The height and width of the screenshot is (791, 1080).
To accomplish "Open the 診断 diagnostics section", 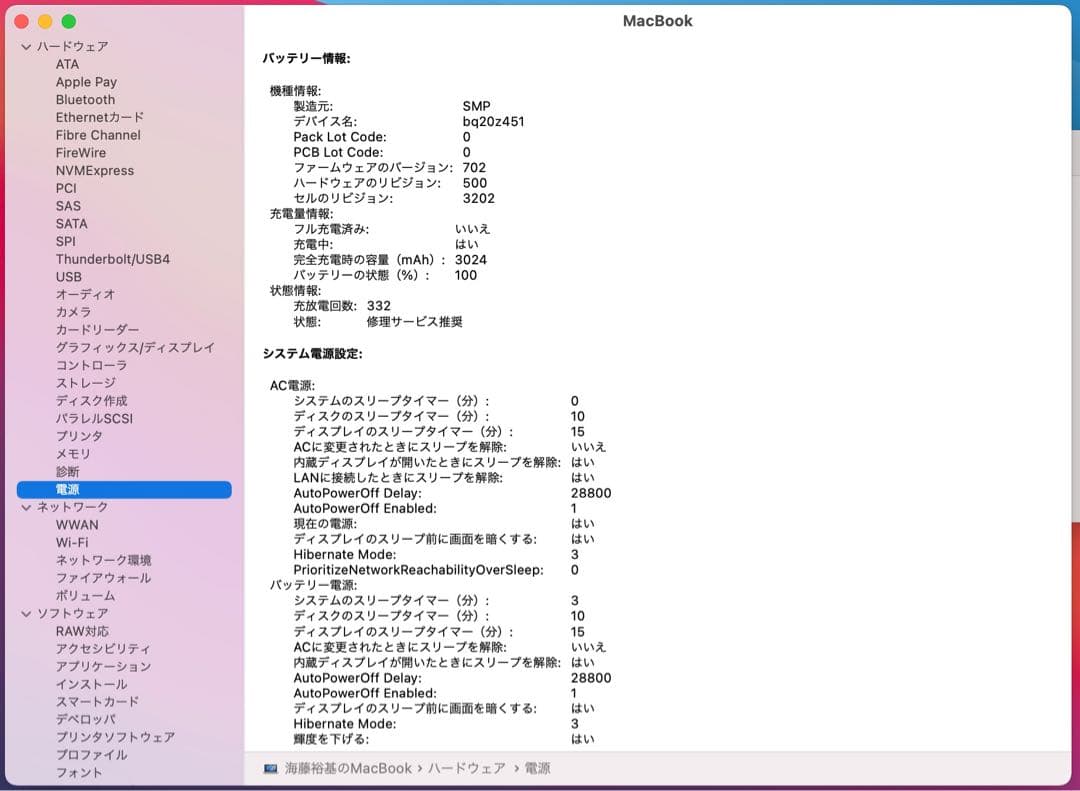I will coord(67,471).
